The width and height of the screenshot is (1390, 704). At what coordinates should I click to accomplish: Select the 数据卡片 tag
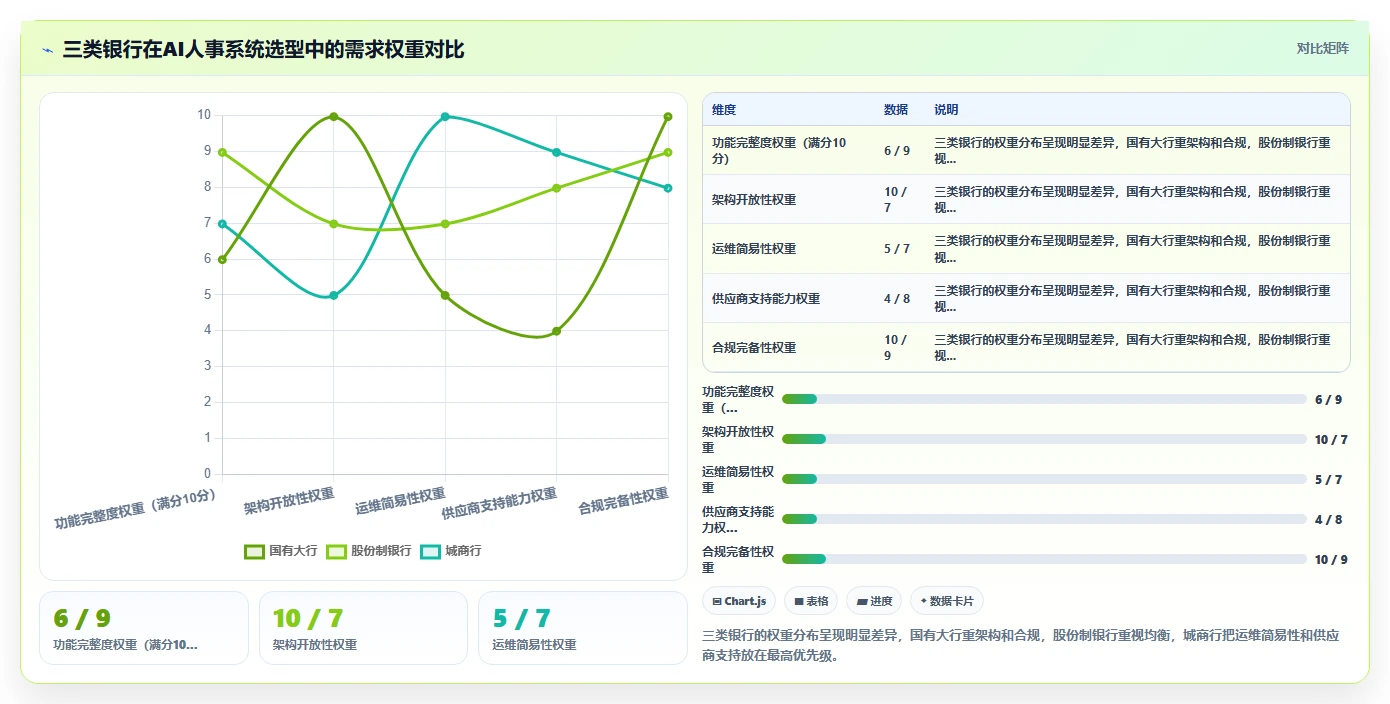pos(947,601)
